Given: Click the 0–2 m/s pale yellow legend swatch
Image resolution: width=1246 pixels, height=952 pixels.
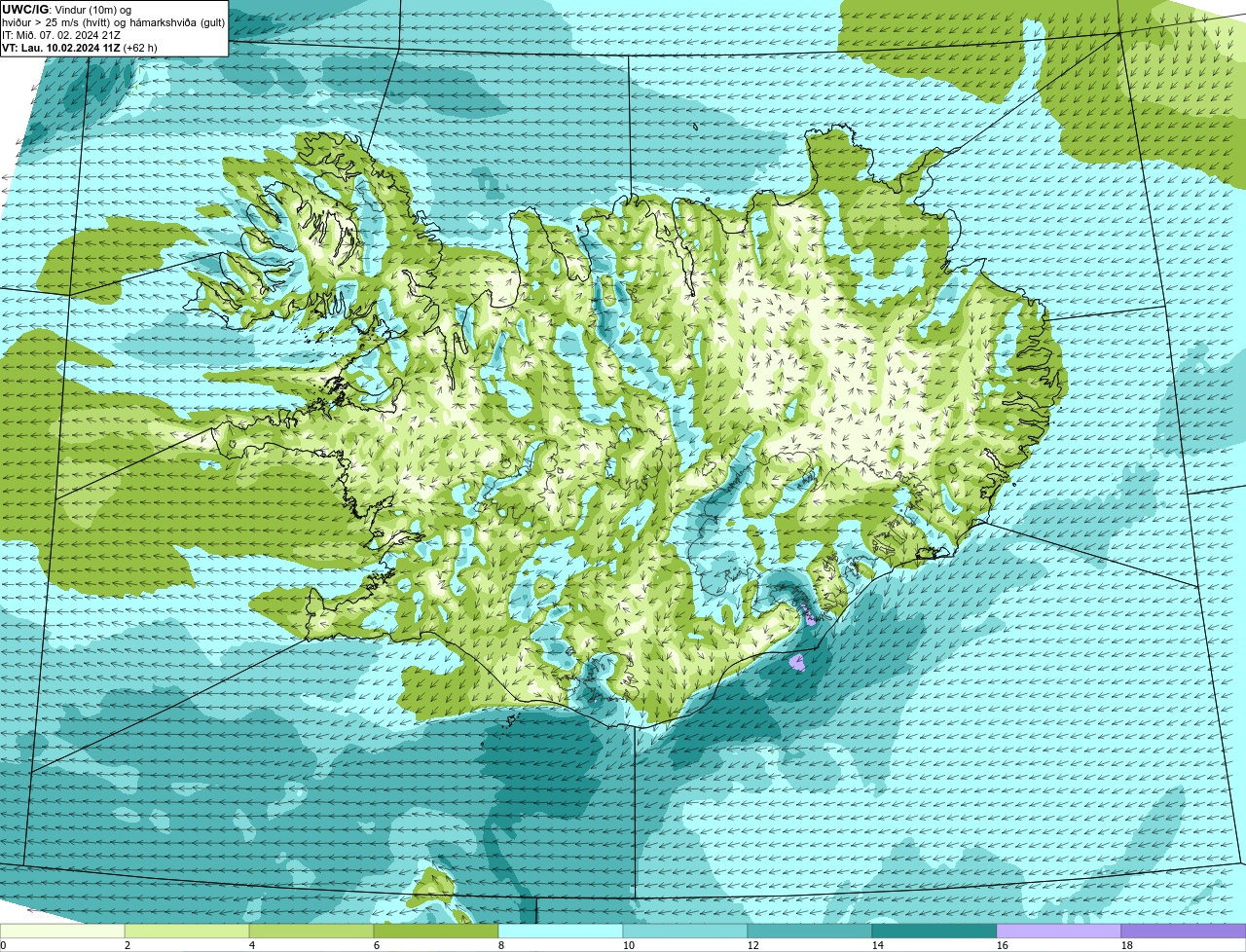Looking at the screenshot, I should [62, 931].
